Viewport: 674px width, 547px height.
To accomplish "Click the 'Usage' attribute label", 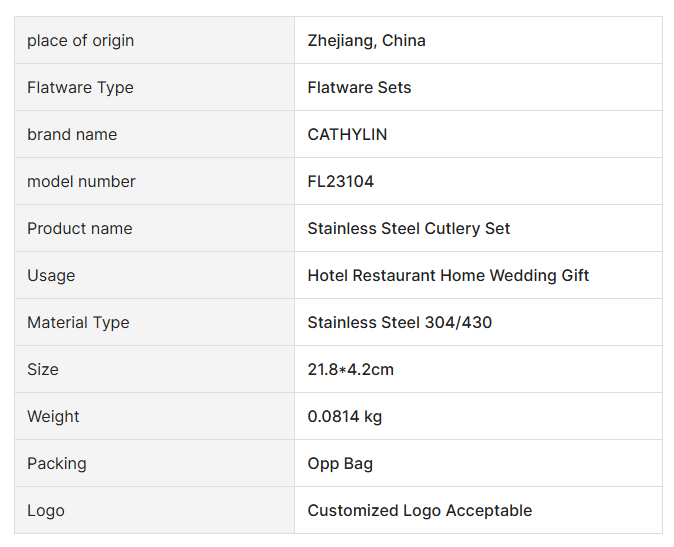I will tap(51, 276).
